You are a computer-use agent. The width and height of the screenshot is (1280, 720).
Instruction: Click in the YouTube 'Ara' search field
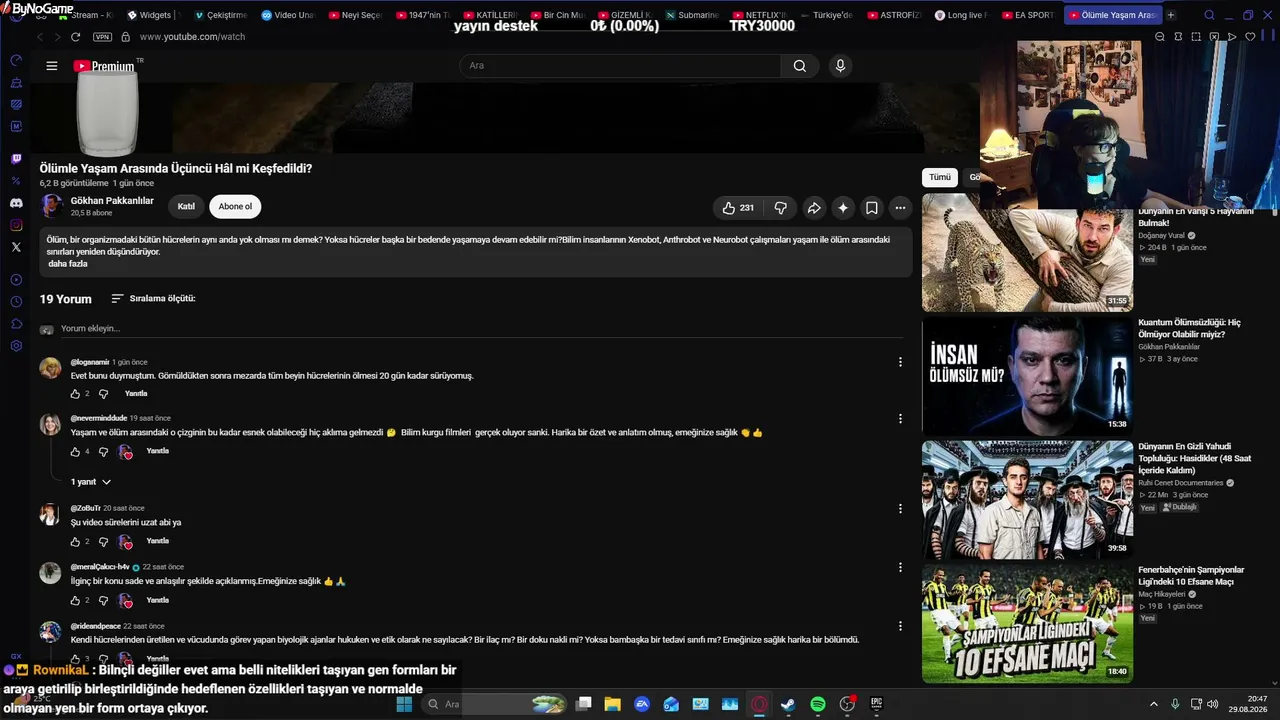620,66
